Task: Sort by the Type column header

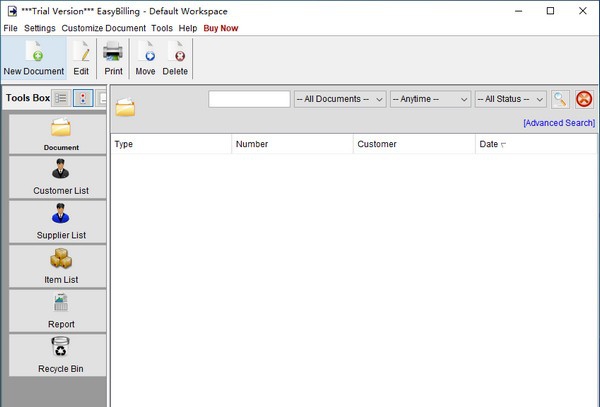Action: (171, 144)
